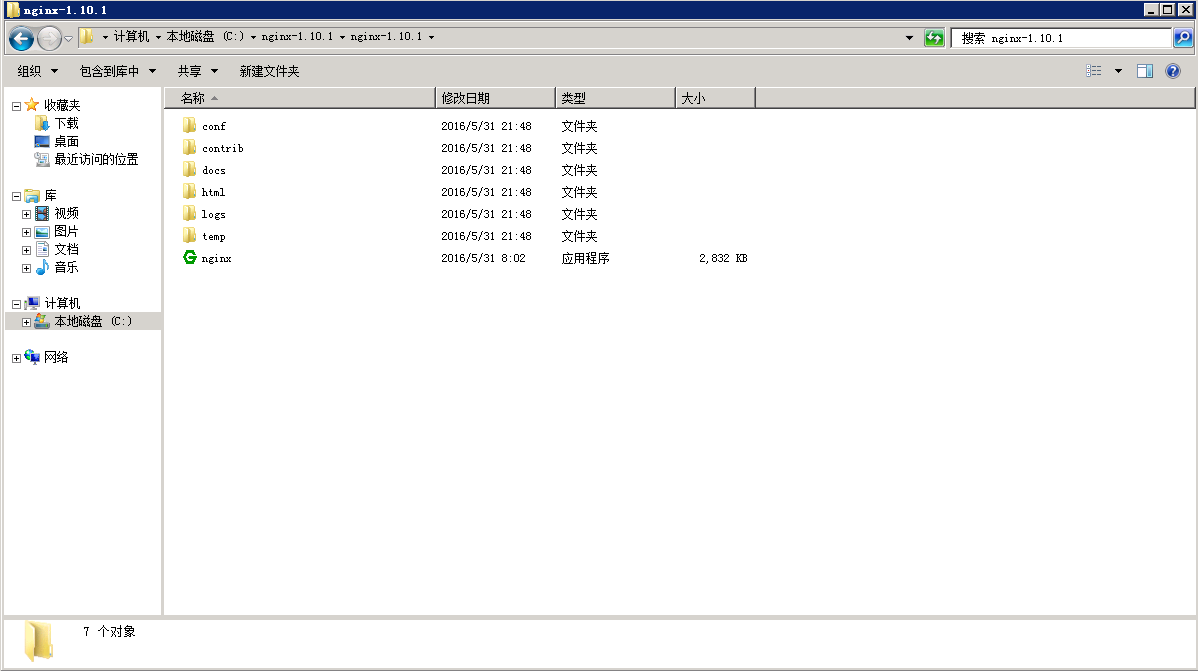Click the 2,832 KB size value
The height and width of the screenshot is (671, 1198).
tap(723, 258)
